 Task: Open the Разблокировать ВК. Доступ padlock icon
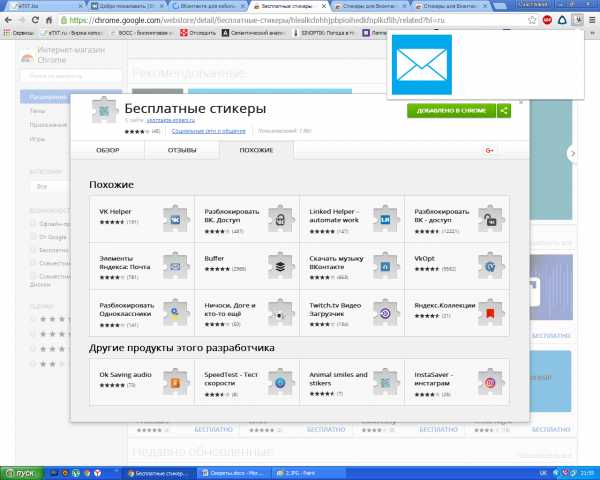pos(281,219)
